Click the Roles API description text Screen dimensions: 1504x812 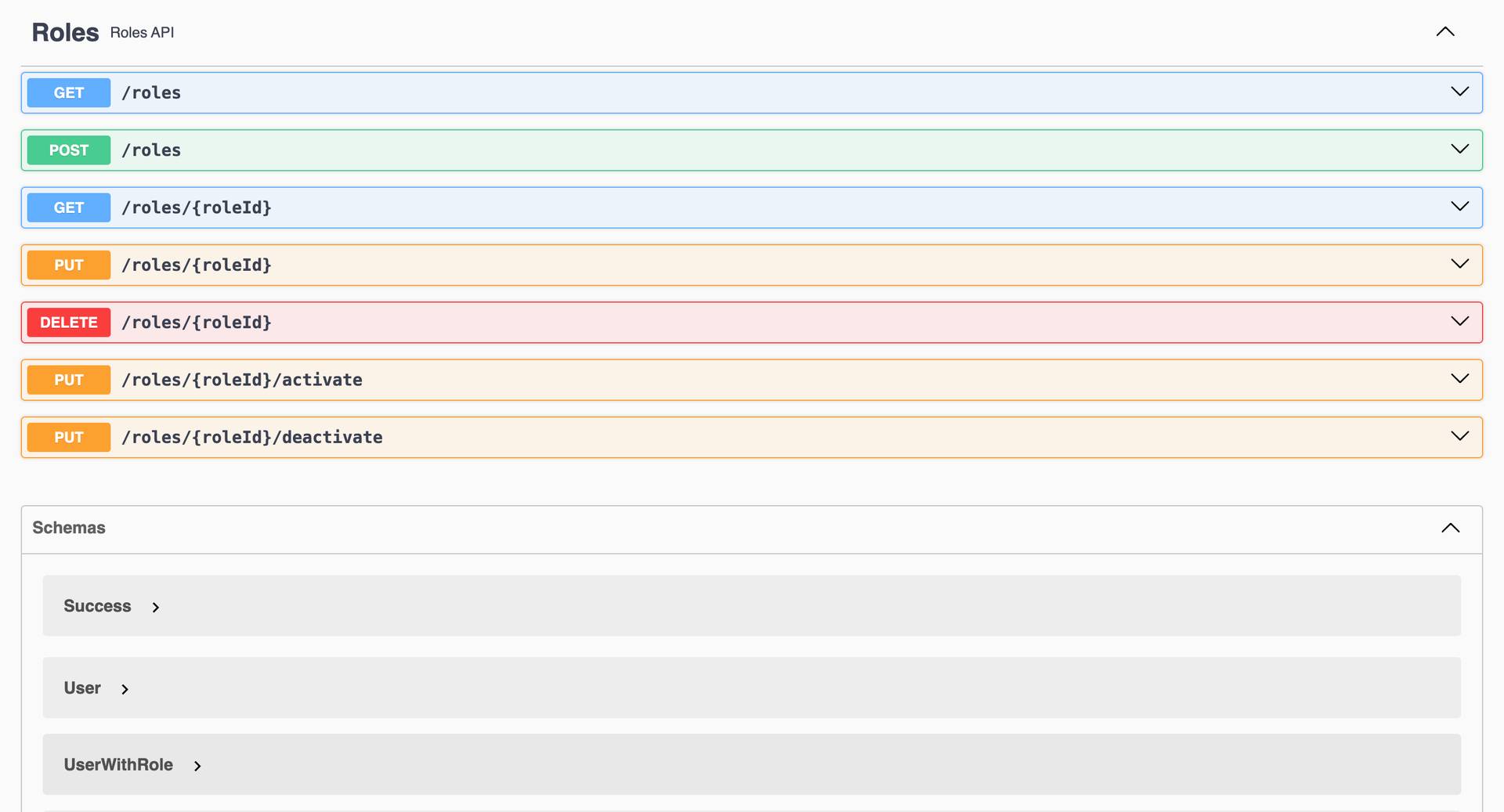[x=142, y=32]
